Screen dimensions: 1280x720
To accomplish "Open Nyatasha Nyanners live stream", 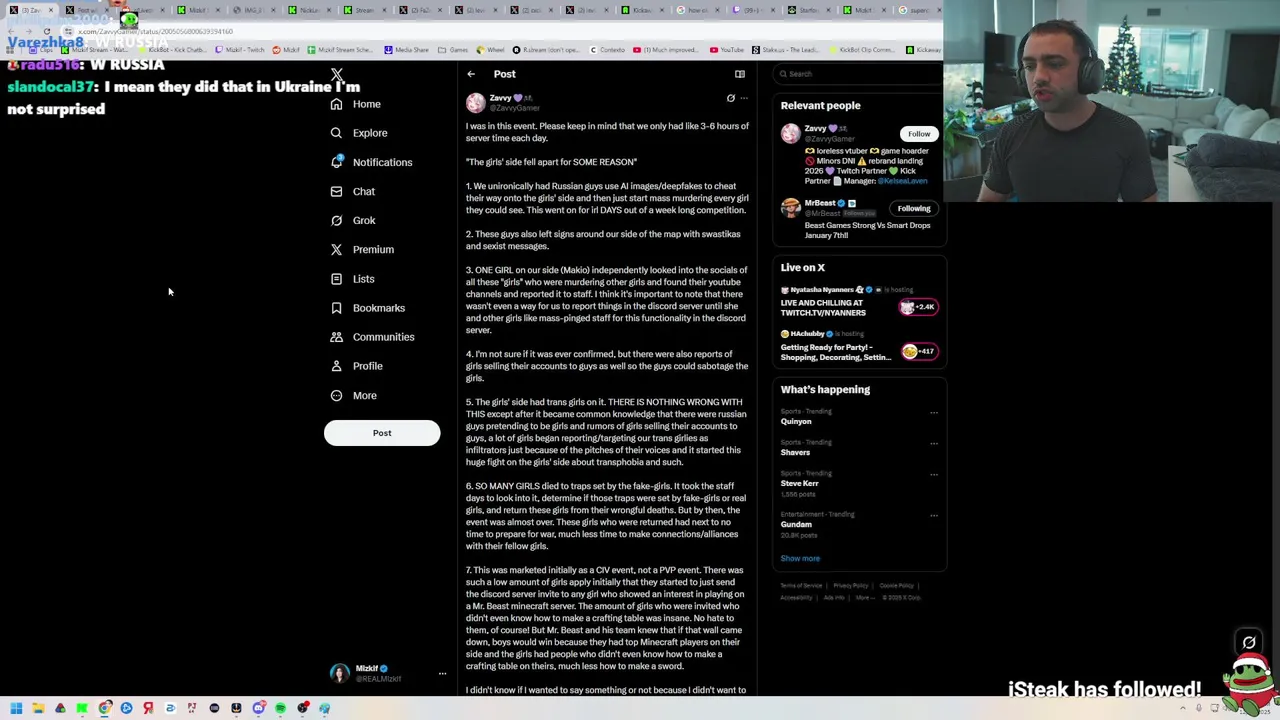I will pyautogui.click(x=858, y=301).
